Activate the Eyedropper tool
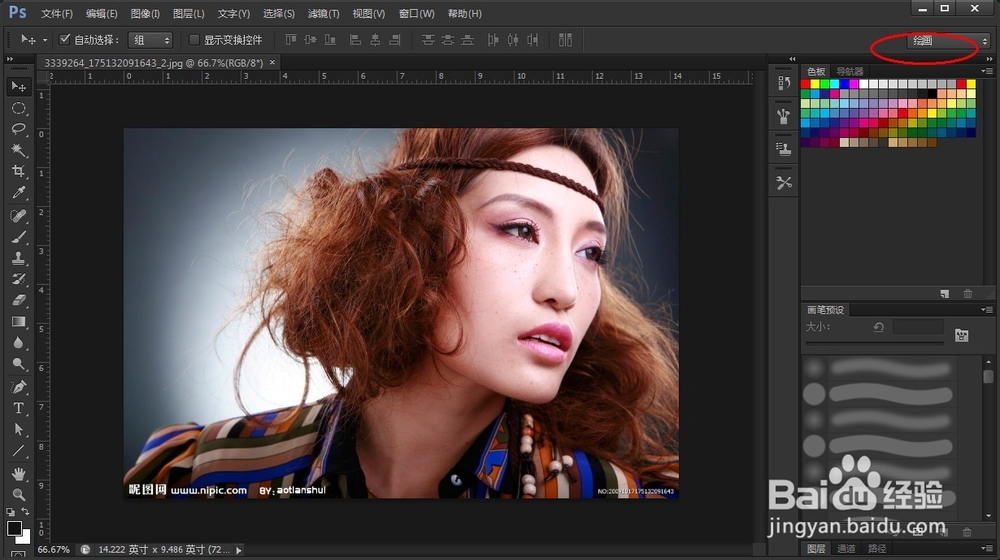The width and height of the screenshot is (1000, 560). tap(18, 193)
